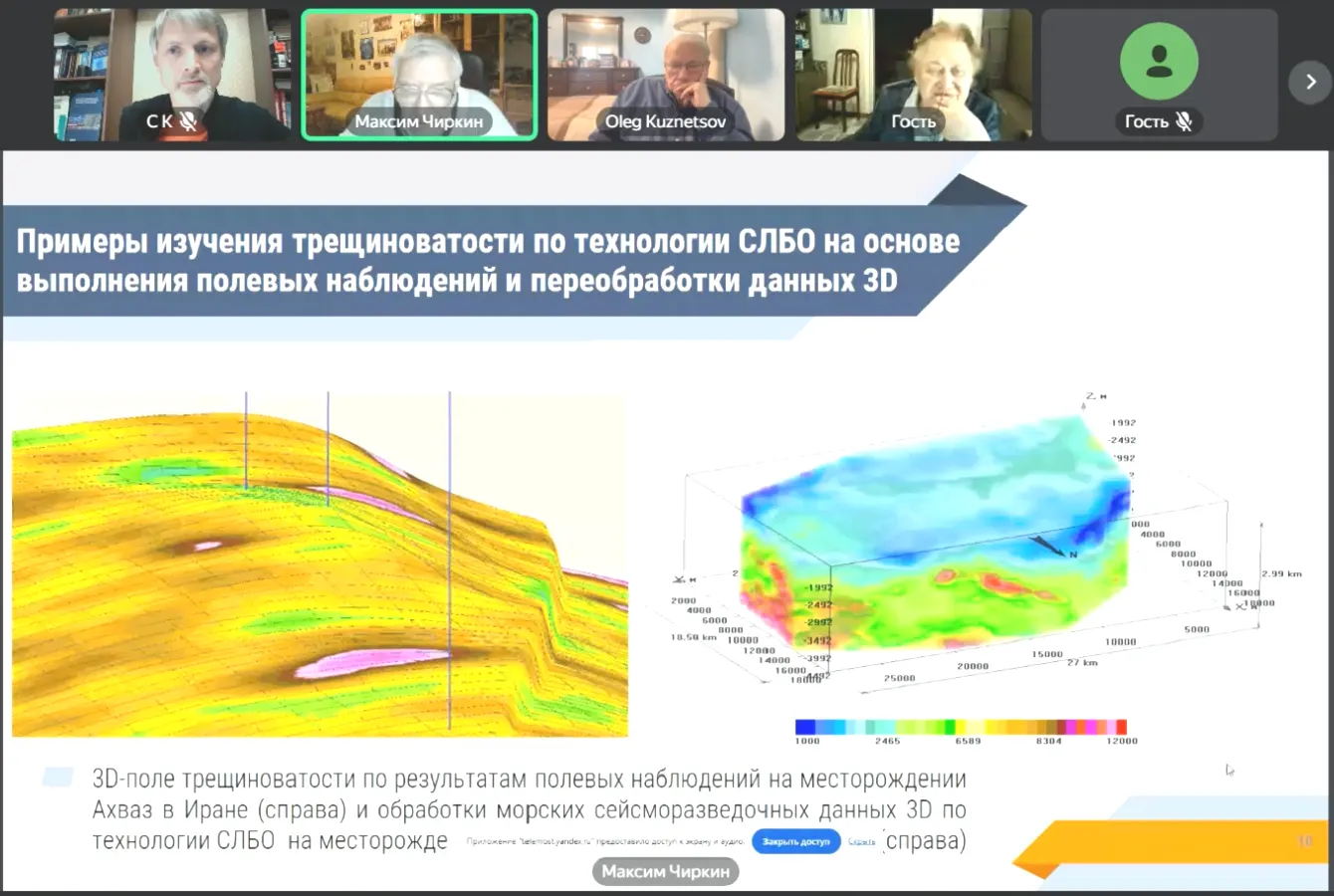The width and height of the screenshot is (1334, 896).
Task: Select Oleg Kuznetsov's video tile
Action: point(665,70)
